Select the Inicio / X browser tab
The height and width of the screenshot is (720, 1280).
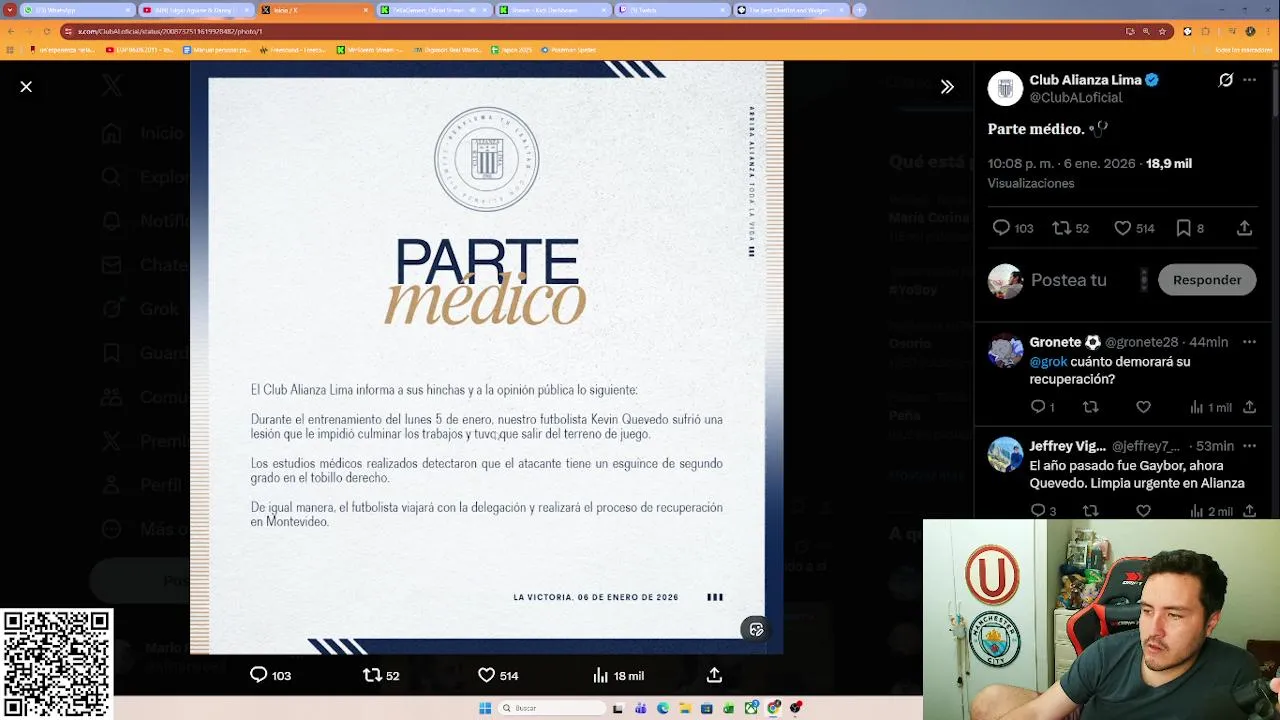315,10
